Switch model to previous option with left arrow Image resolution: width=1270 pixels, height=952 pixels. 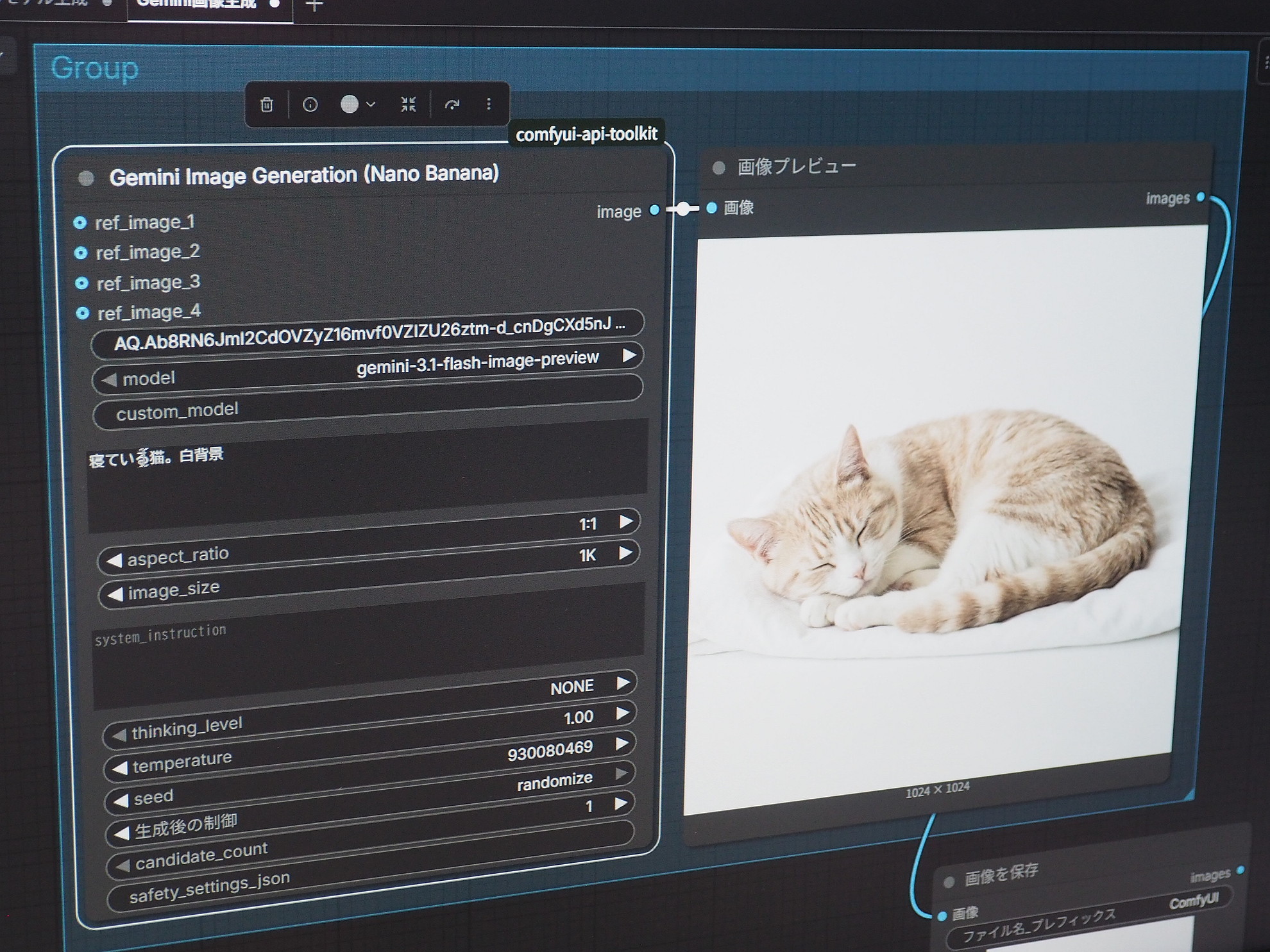tap(109, 380)
